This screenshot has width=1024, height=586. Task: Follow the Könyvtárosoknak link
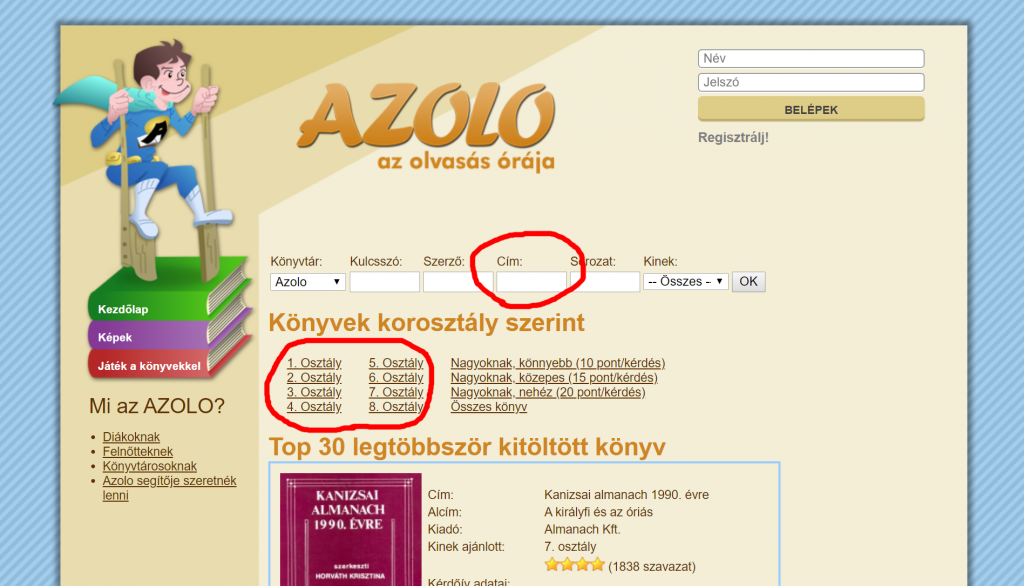point(150,466)
